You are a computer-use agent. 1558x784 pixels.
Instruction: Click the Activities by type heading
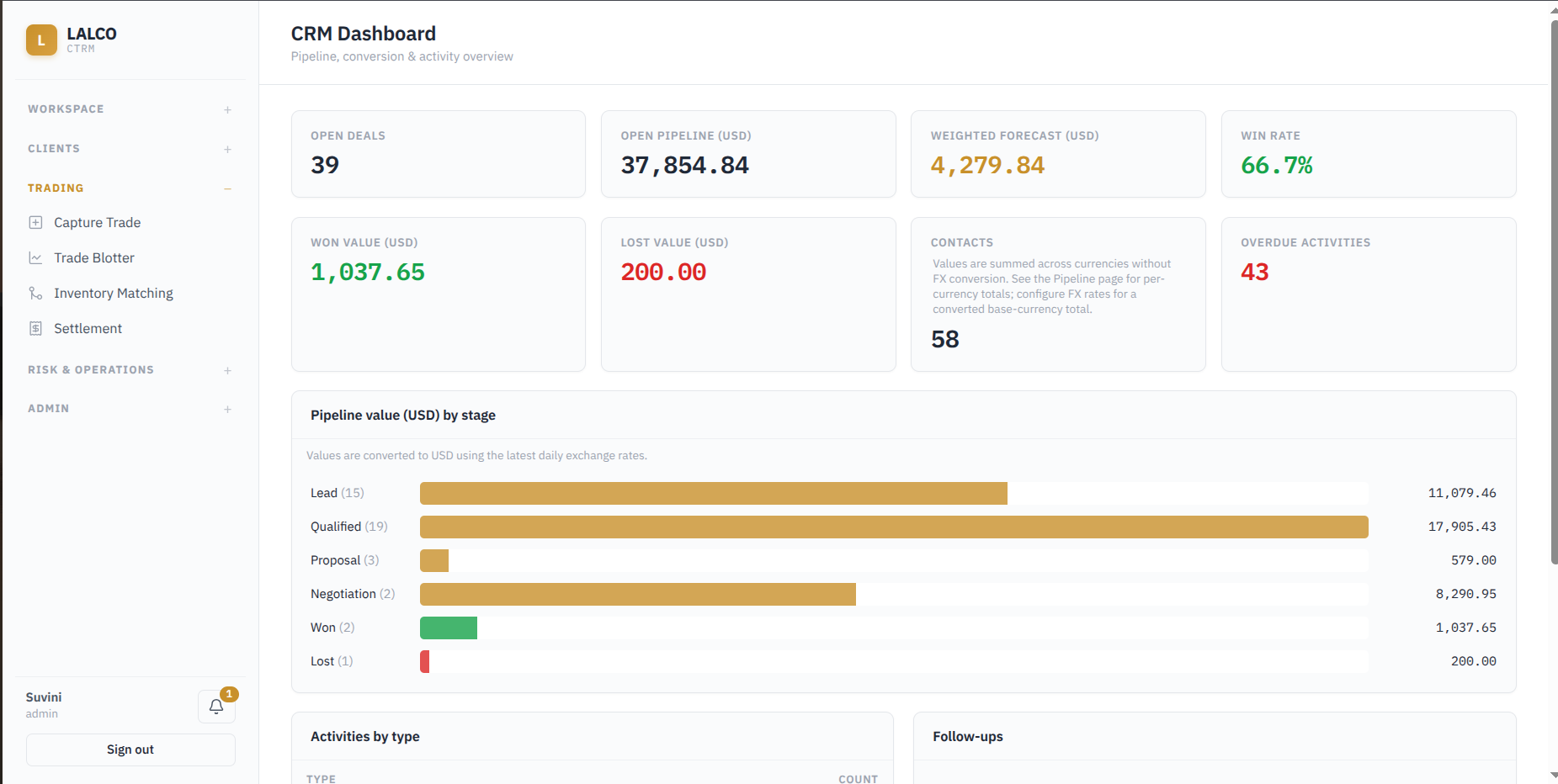[x=365, y=737]
